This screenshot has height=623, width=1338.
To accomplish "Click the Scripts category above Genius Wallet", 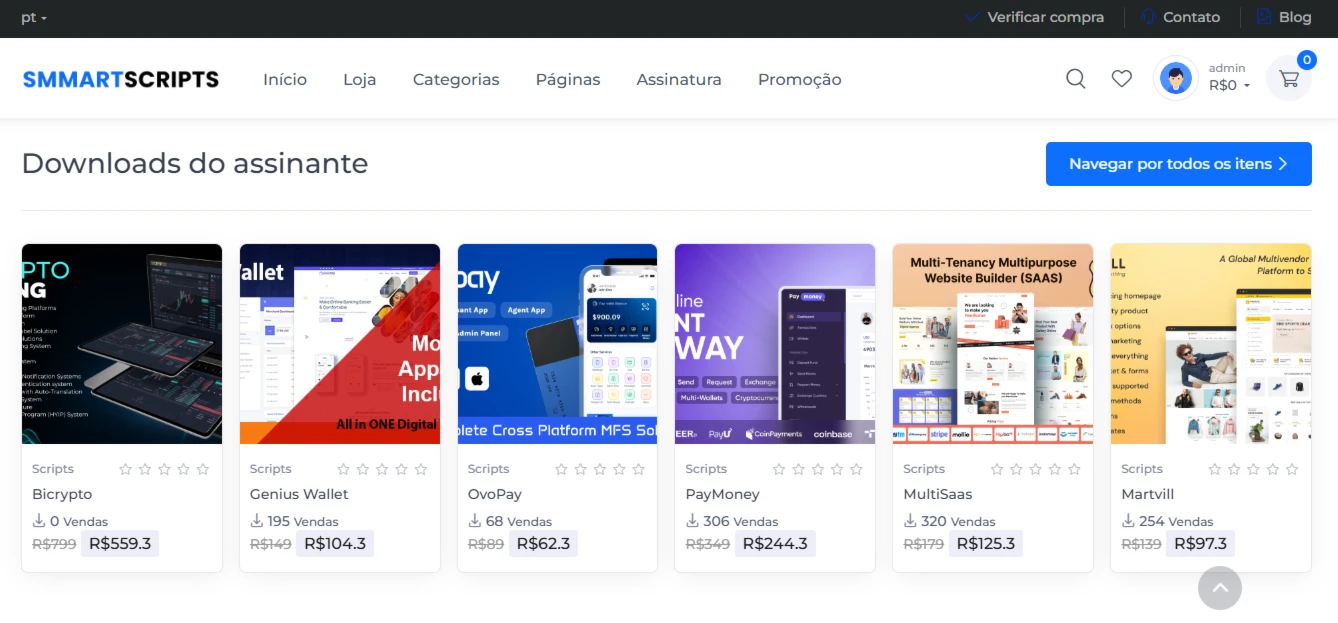I will (271, 469).
